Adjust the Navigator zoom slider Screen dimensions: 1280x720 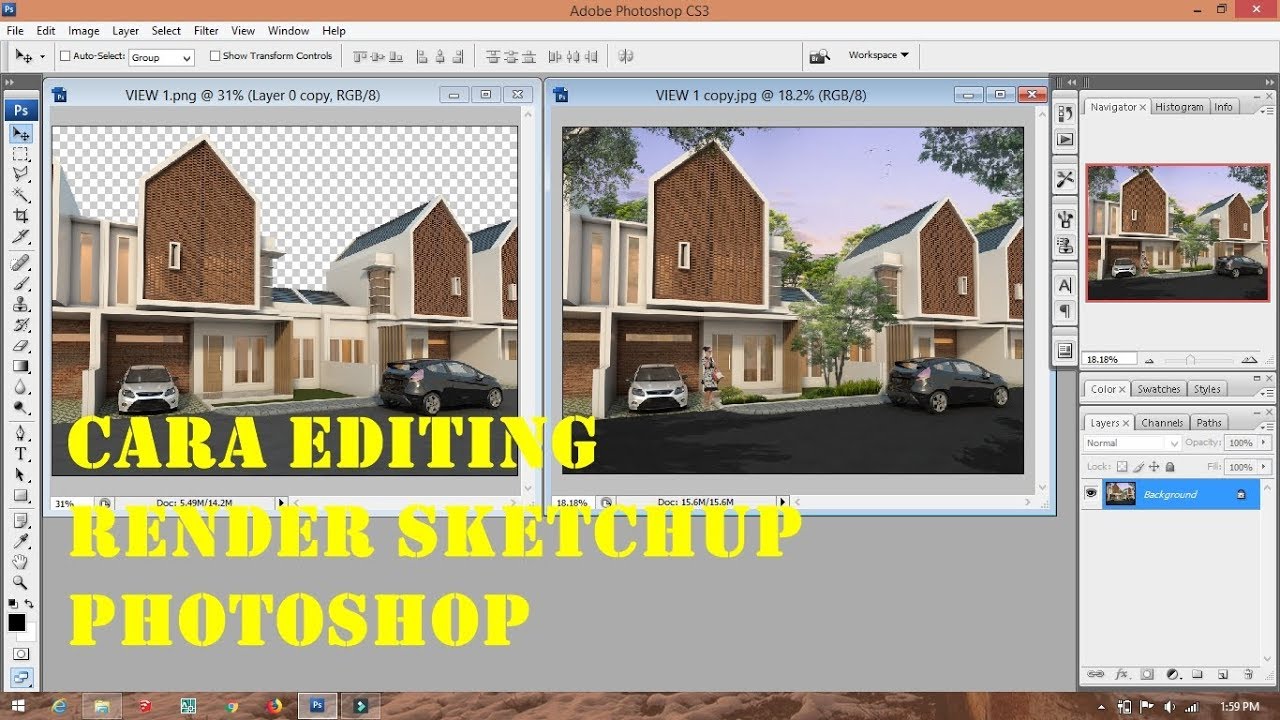[x=1190, y=359]
